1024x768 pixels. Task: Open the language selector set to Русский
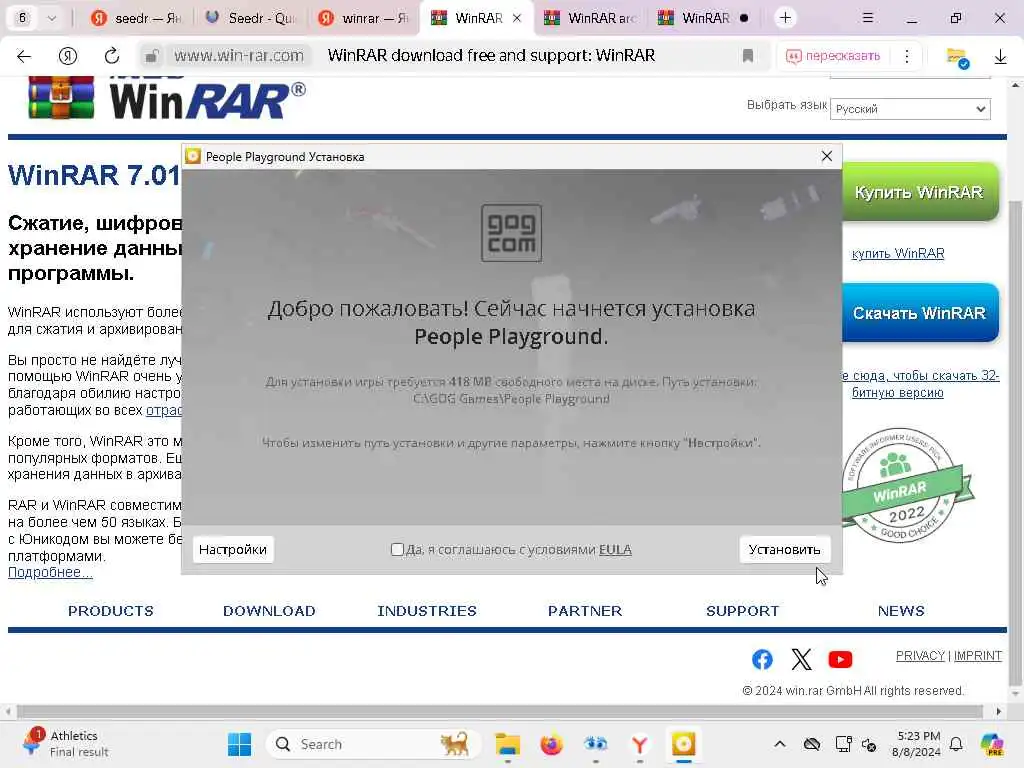pos(910,109)
